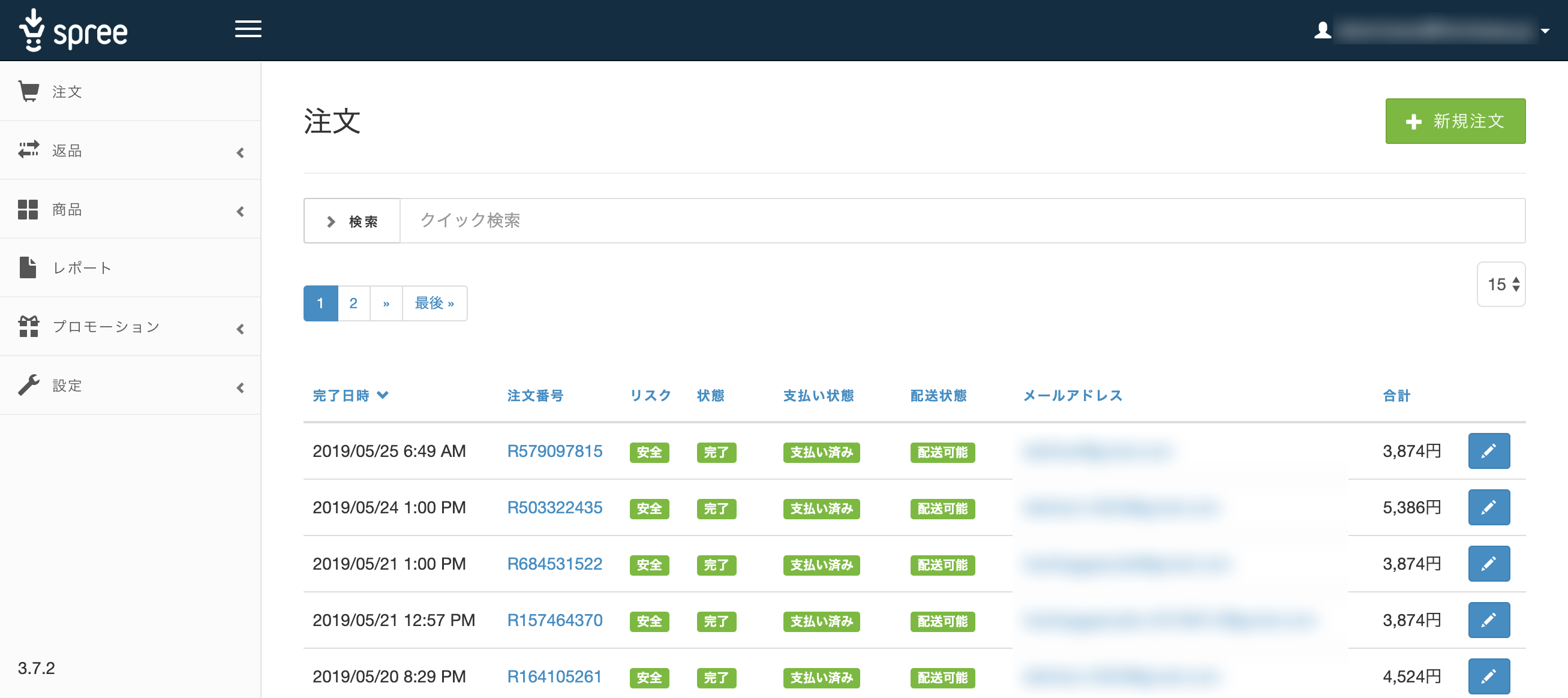Open the account dropdown arrow
Screen dimensions: 1568x698
pos(1548,32)
